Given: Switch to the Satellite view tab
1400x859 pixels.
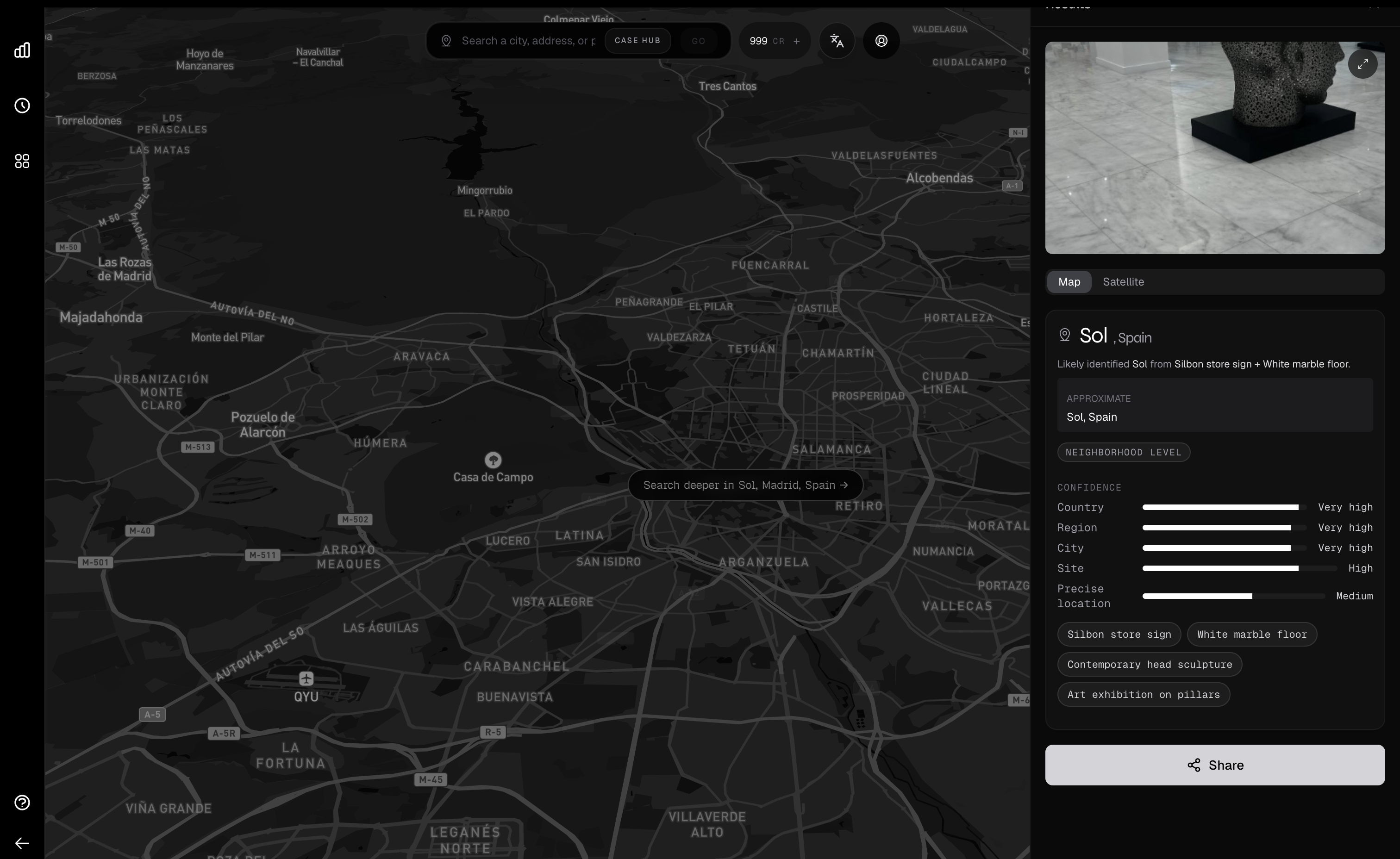Looking at the screenshot, I should [1123, 282].
